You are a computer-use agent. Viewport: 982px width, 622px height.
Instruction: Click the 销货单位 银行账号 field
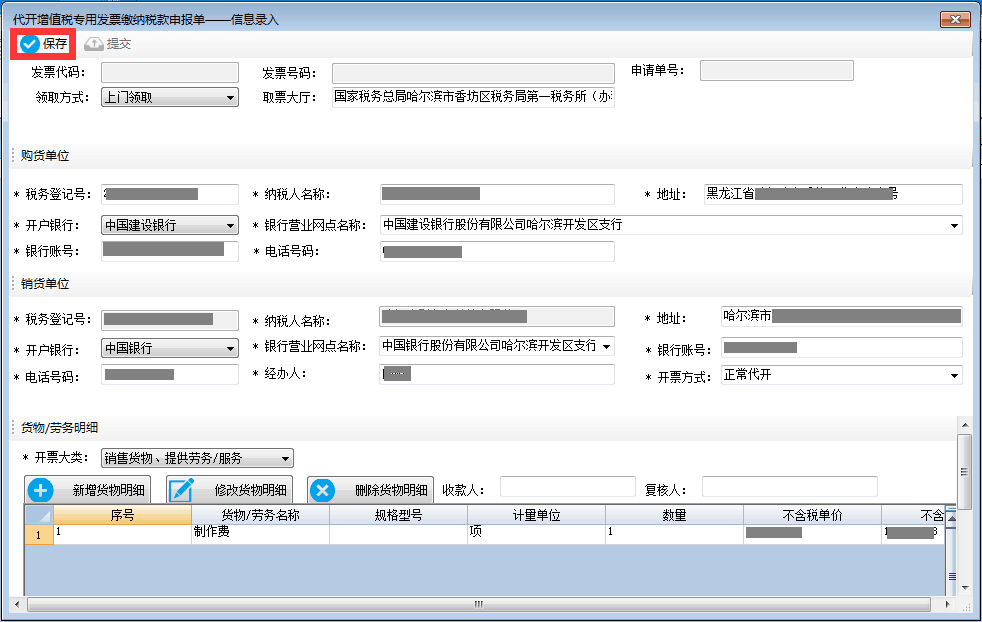[x=842, y=348]
